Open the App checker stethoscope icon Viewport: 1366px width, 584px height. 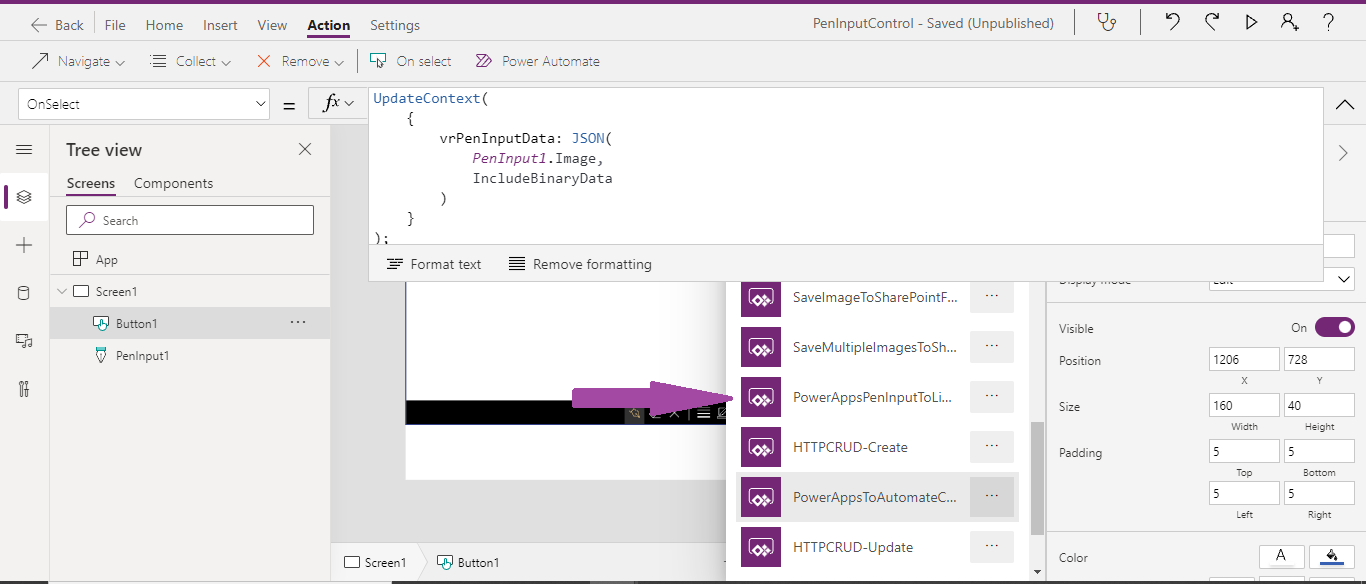pyautogui.click(x=1106, y=22)
